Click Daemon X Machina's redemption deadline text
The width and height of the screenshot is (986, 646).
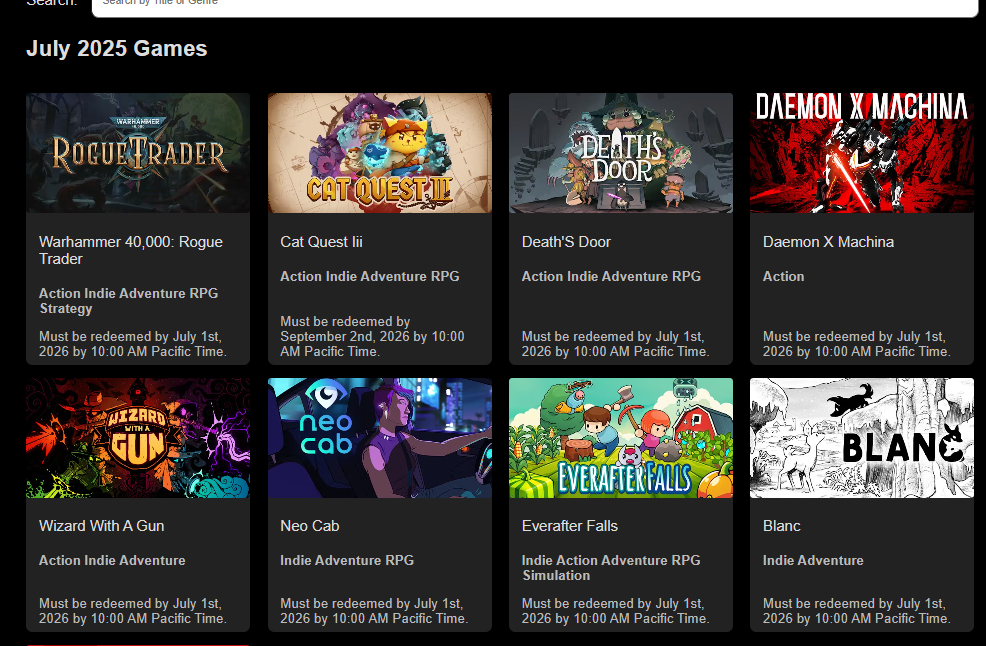[x=856, y=344]
